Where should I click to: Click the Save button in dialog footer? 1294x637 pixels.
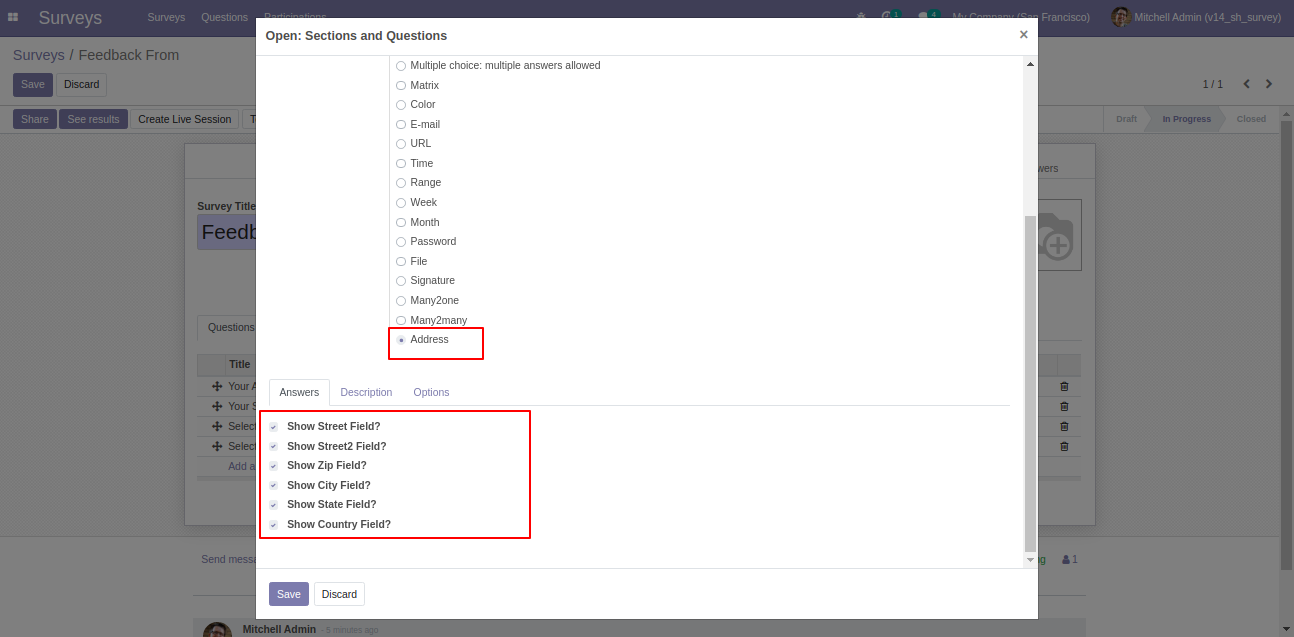tap(288, 594)
